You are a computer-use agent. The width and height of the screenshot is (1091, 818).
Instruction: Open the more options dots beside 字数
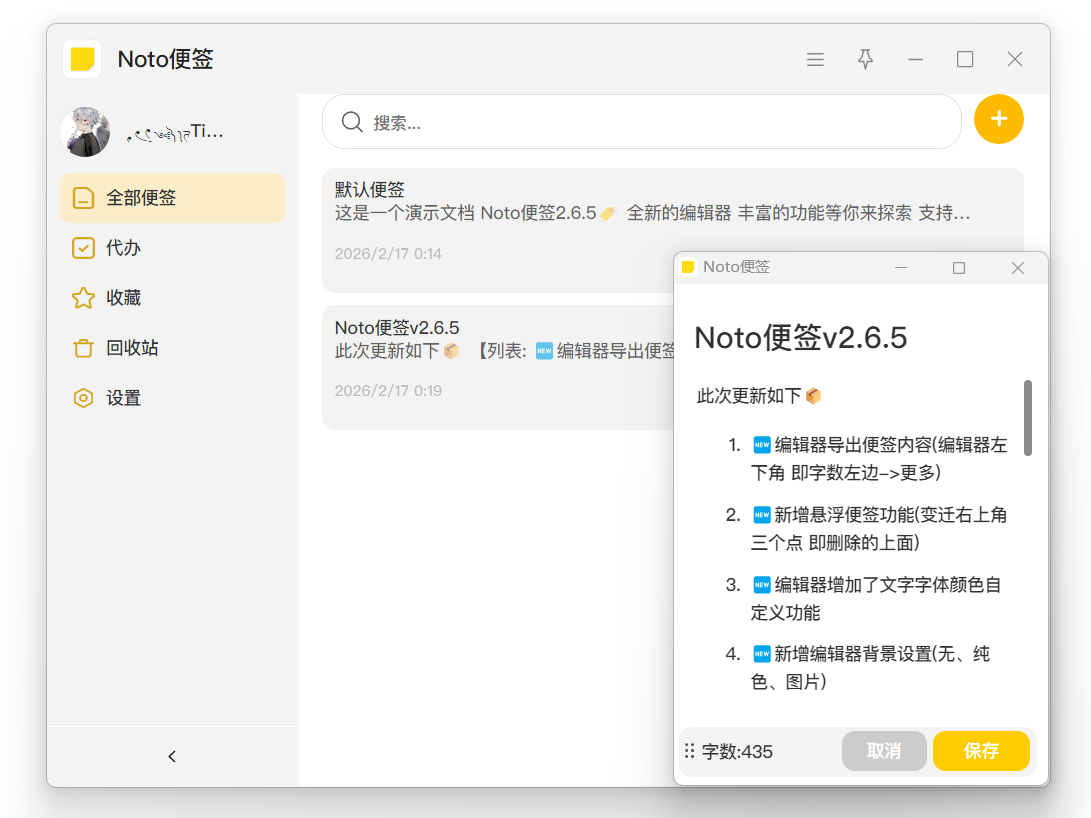pos(689,751)
